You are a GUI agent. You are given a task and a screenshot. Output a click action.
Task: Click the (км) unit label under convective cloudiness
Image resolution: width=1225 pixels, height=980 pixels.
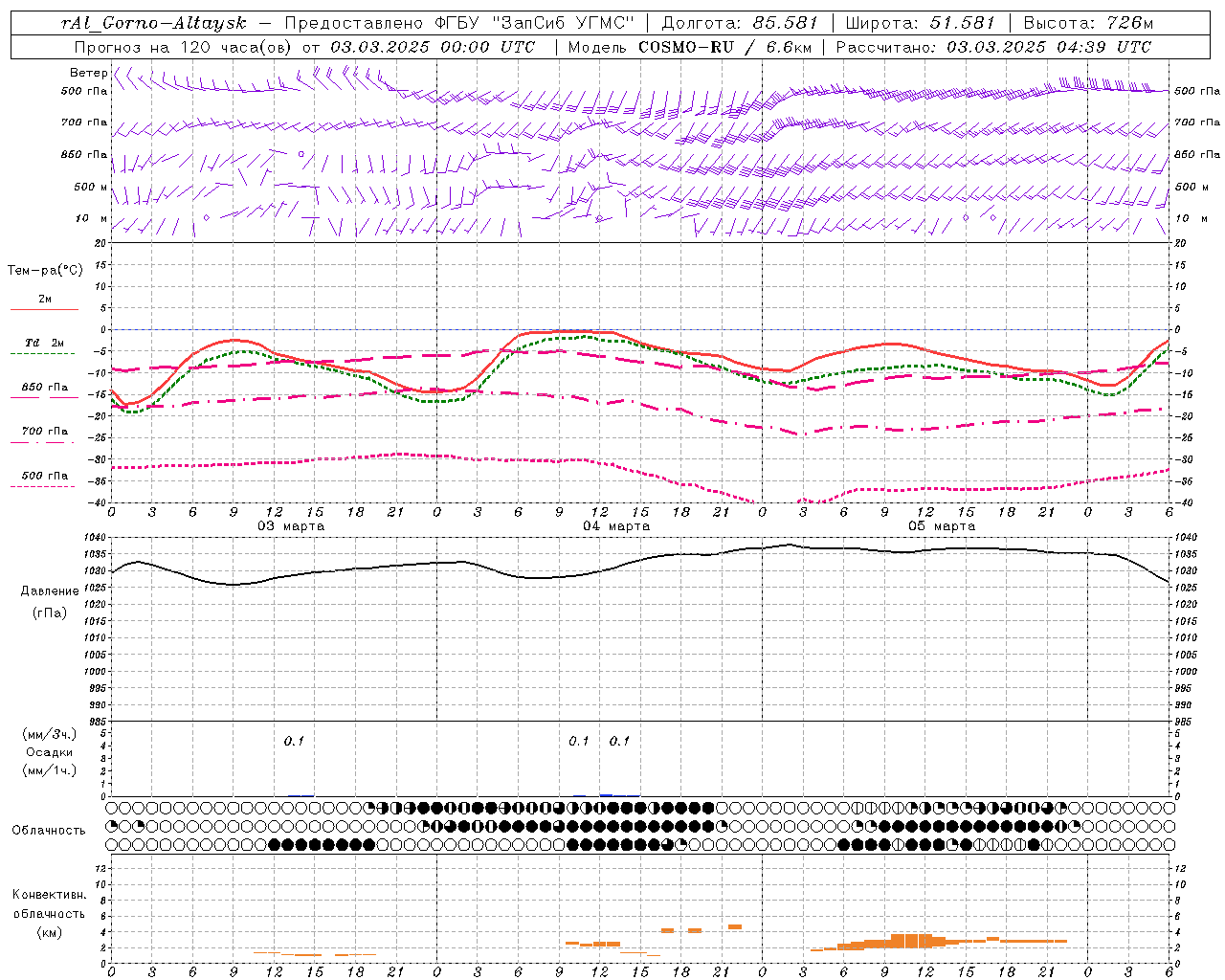[x=50, y=932]
